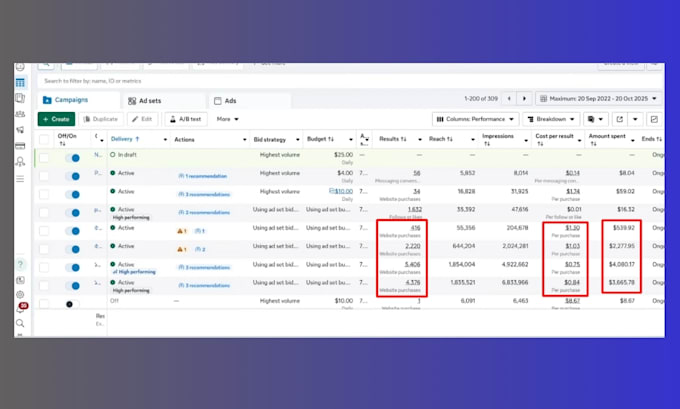Open the 2,220 results link
Image resolution: width=680 pixels, height=409 pixels.
tap(413, 246)
